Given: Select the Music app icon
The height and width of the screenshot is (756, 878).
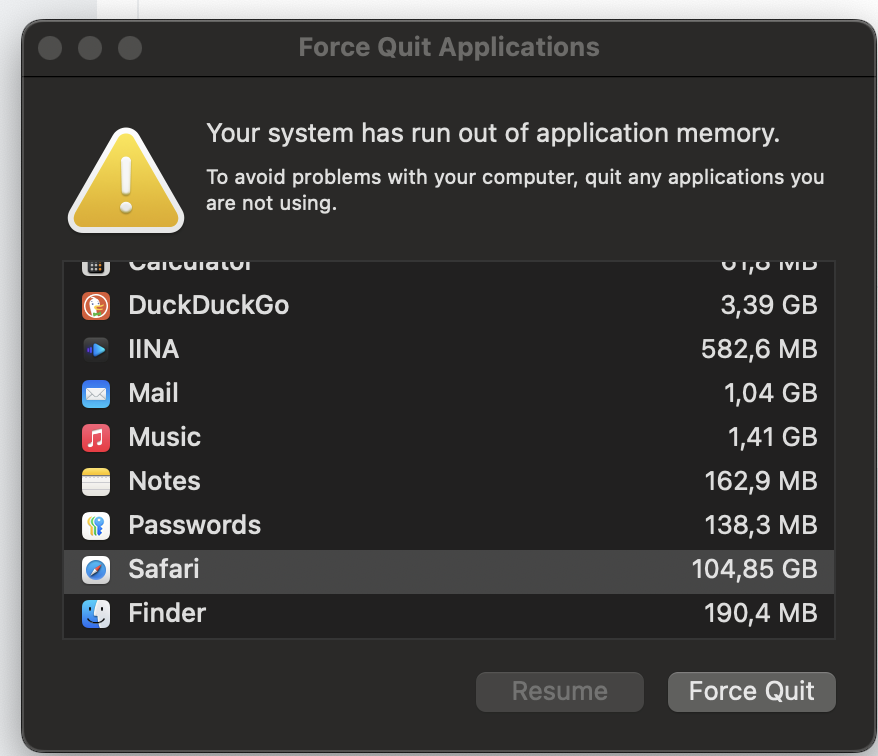Looking at the screenshot, I should pos(96,437).
